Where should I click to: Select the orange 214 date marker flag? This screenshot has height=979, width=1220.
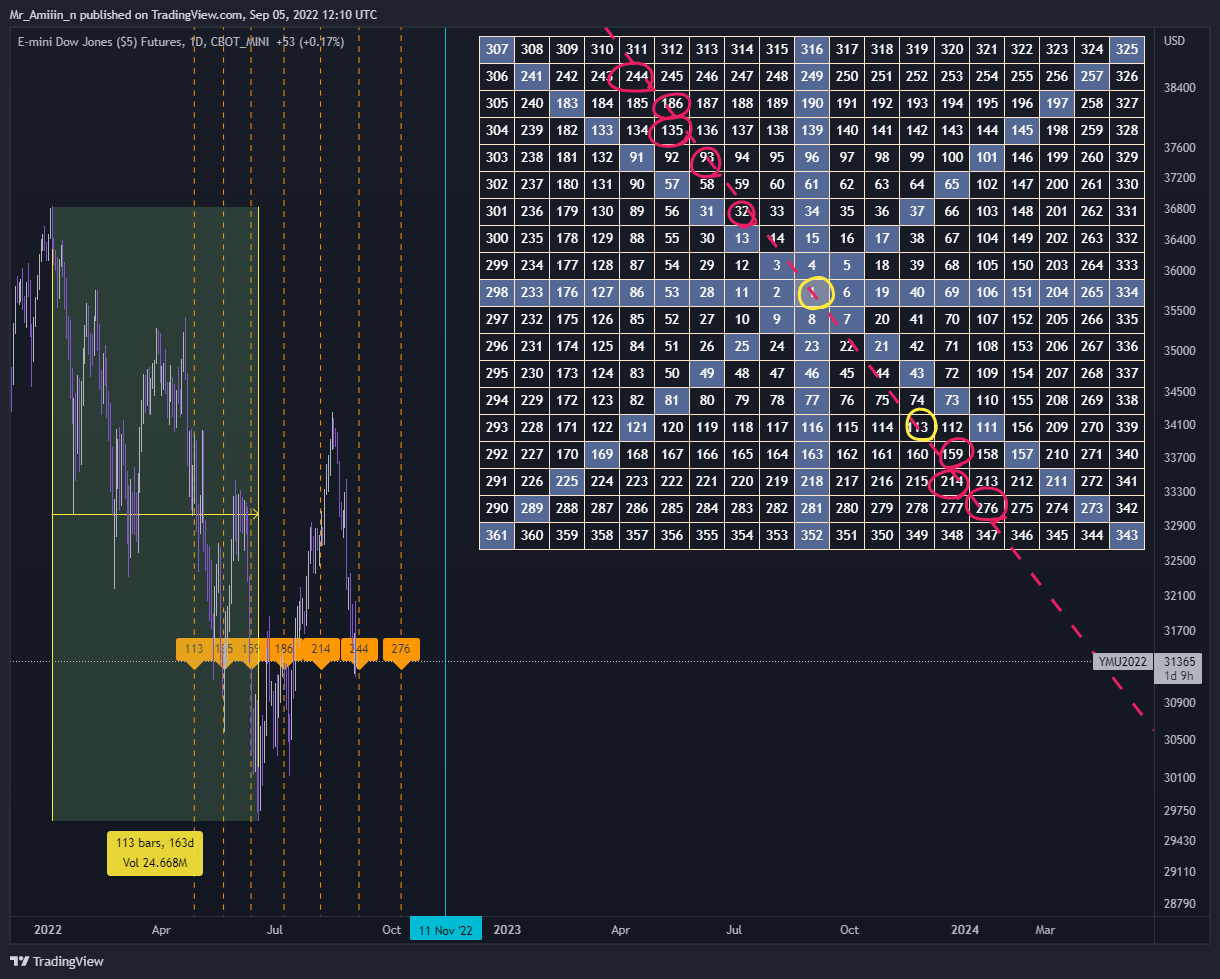pos(320,651)
